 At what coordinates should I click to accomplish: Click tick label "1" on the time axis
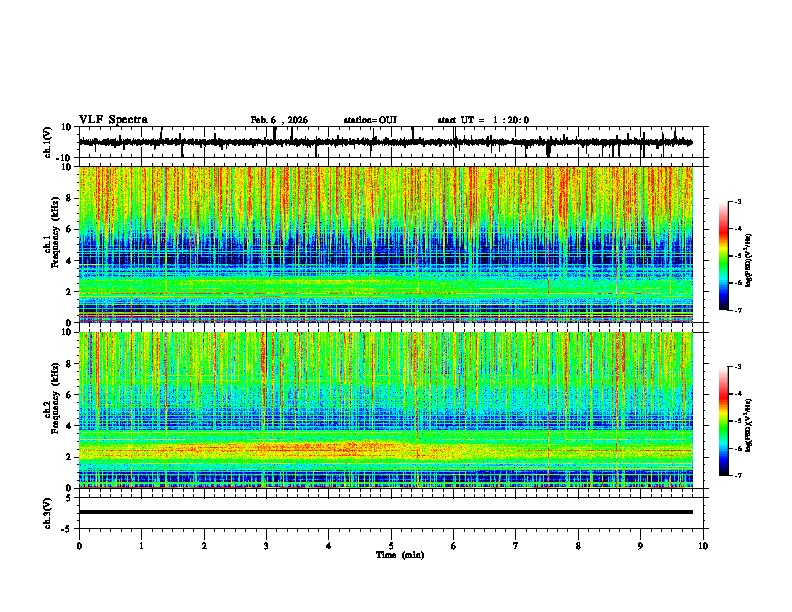coord(141,546)
